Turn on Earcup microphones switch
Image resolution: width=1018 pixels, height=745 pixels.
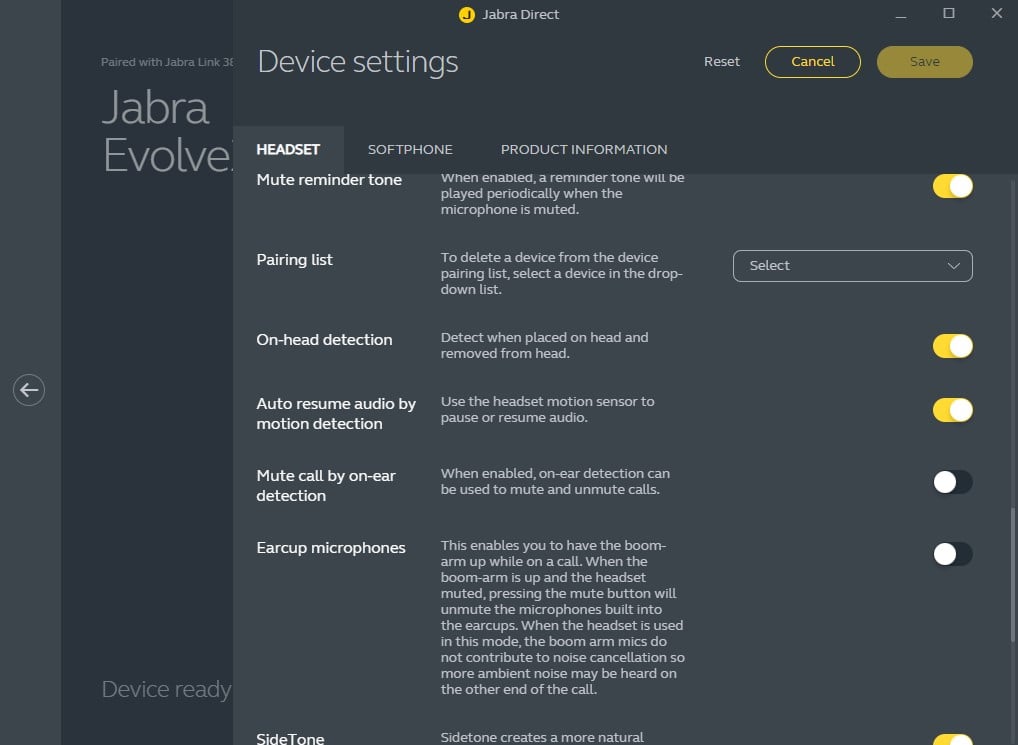(952, 554)
